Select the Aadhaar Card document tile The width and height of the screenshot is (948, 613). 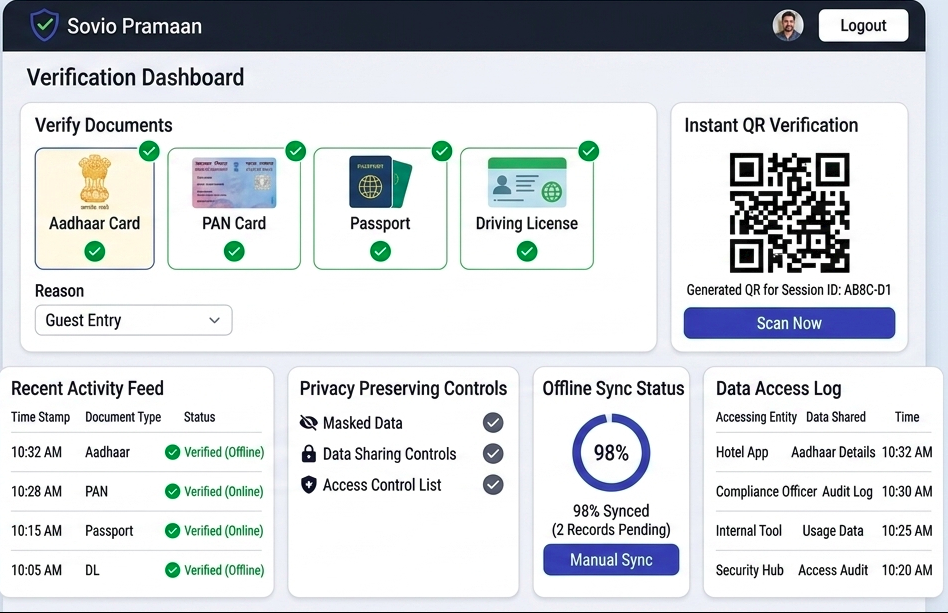(95, 209)
